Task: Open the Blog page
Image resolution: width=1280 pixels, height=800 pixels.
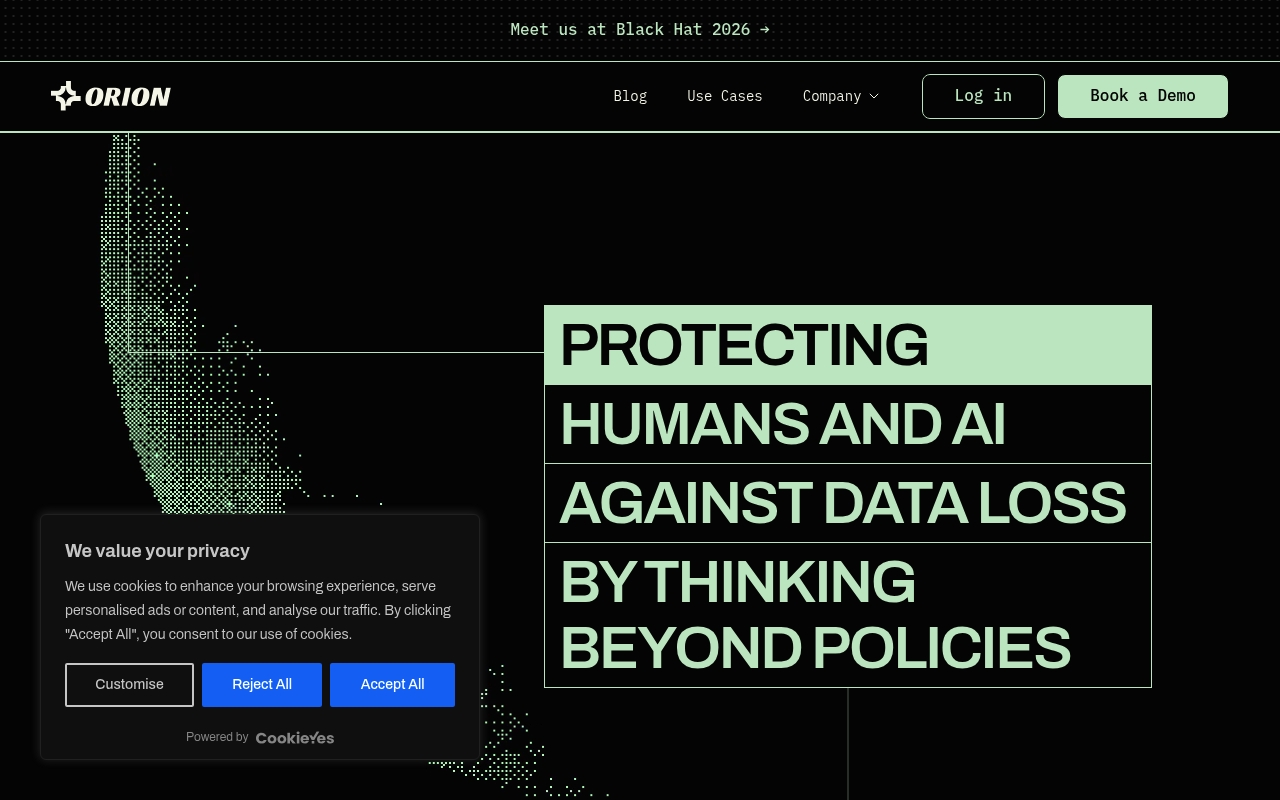Action: tap(630, 96)
